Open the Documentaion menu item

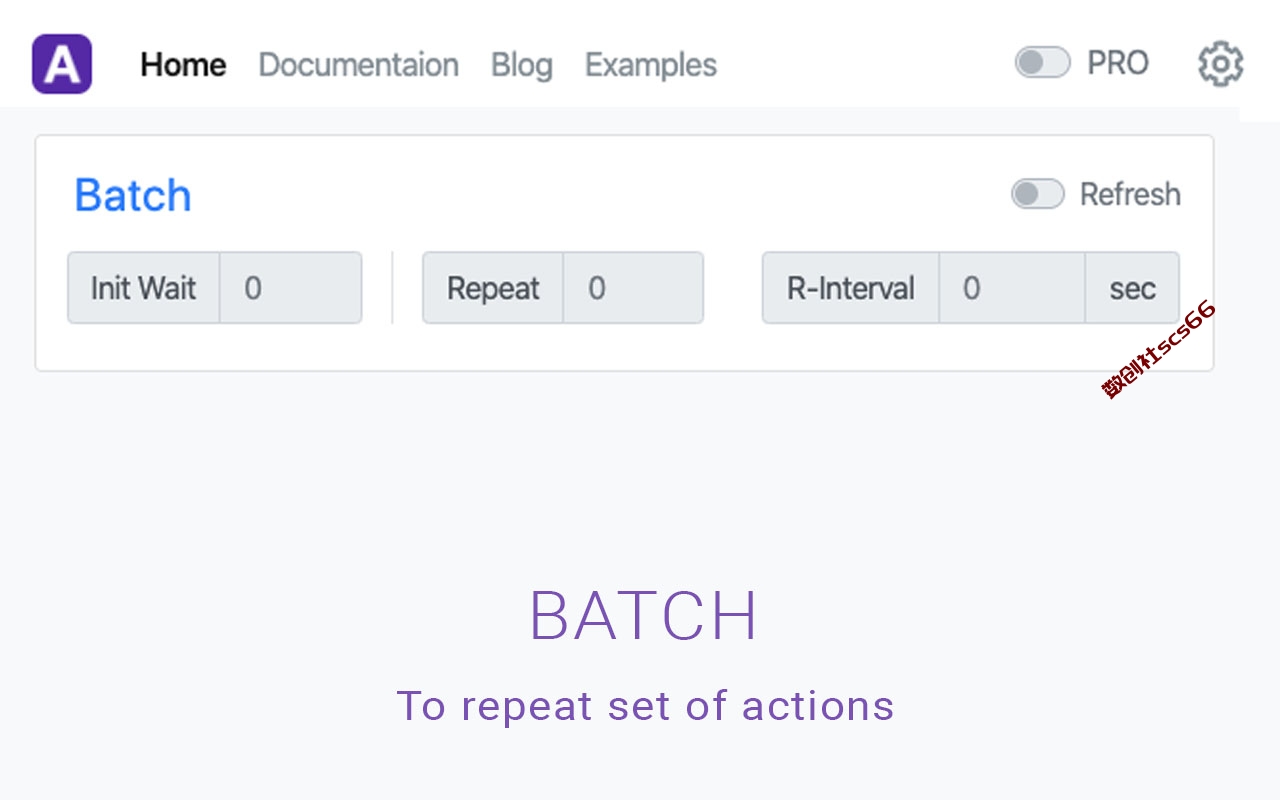coord(358,65)
